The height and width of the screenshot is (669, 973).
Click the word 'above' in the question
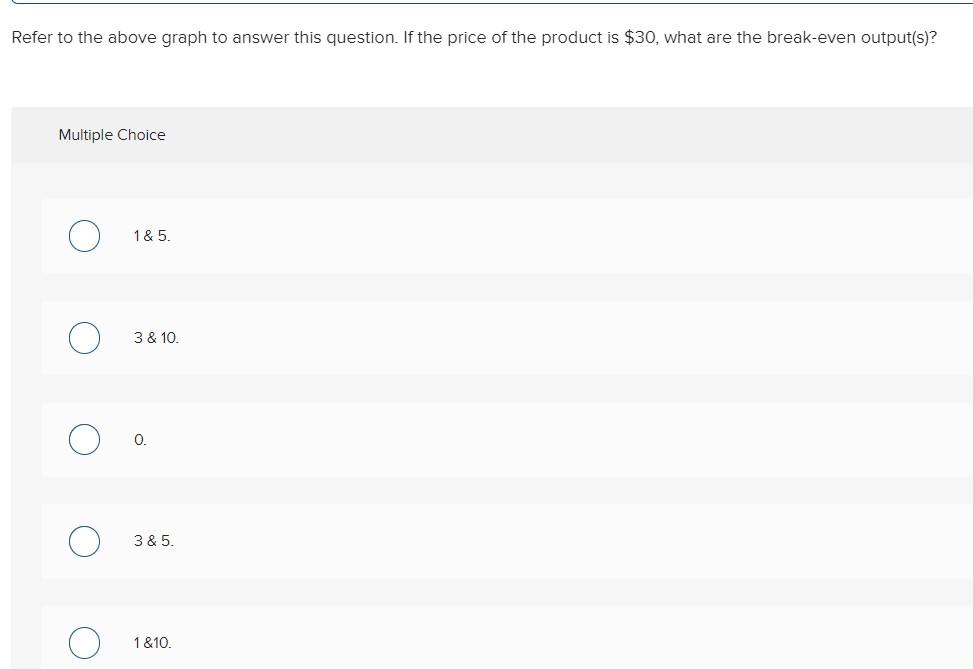click(x=132, y=38)
